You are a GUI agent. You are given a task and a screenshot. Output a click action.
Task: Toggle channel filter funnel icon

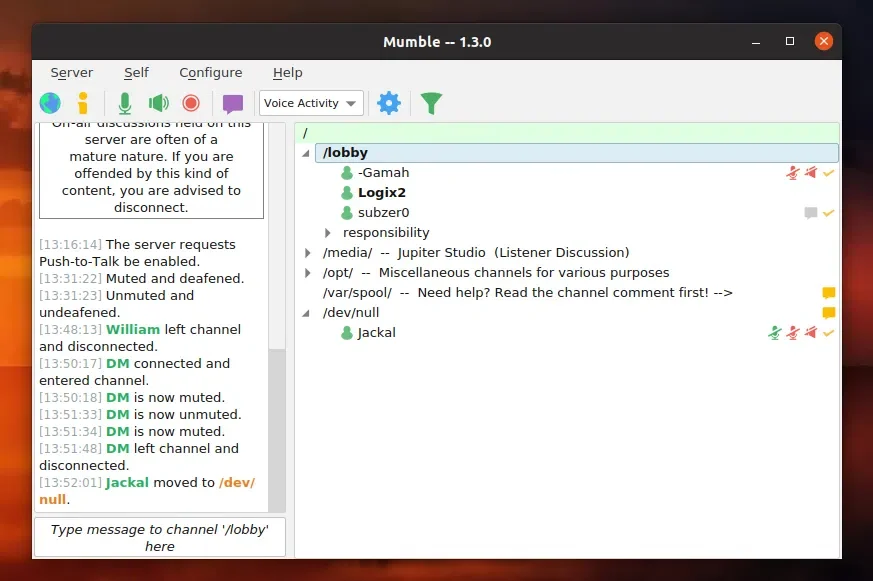(431, 104)
